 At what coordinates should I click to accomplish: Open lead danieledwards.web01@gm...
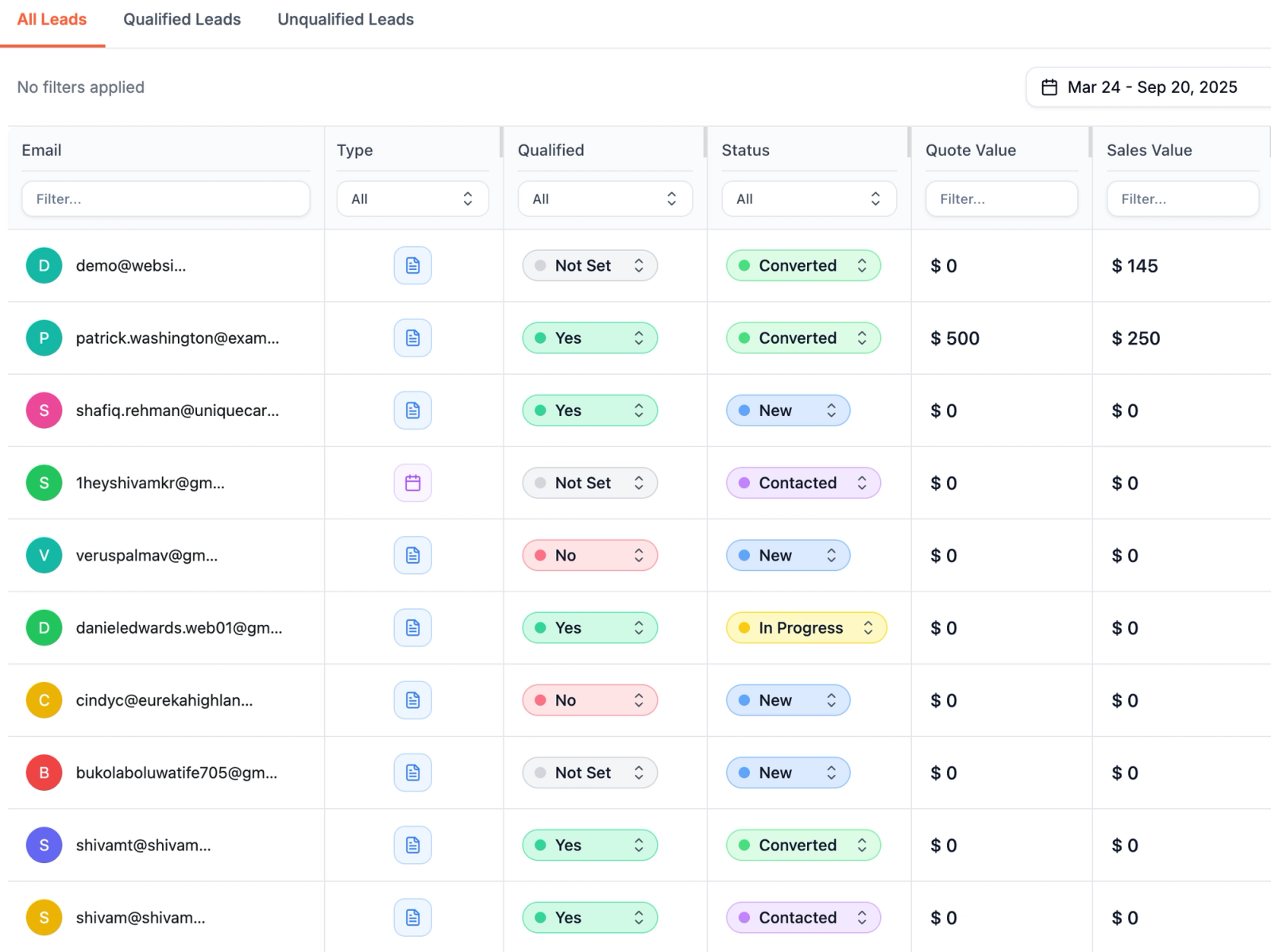pos(179,628)
